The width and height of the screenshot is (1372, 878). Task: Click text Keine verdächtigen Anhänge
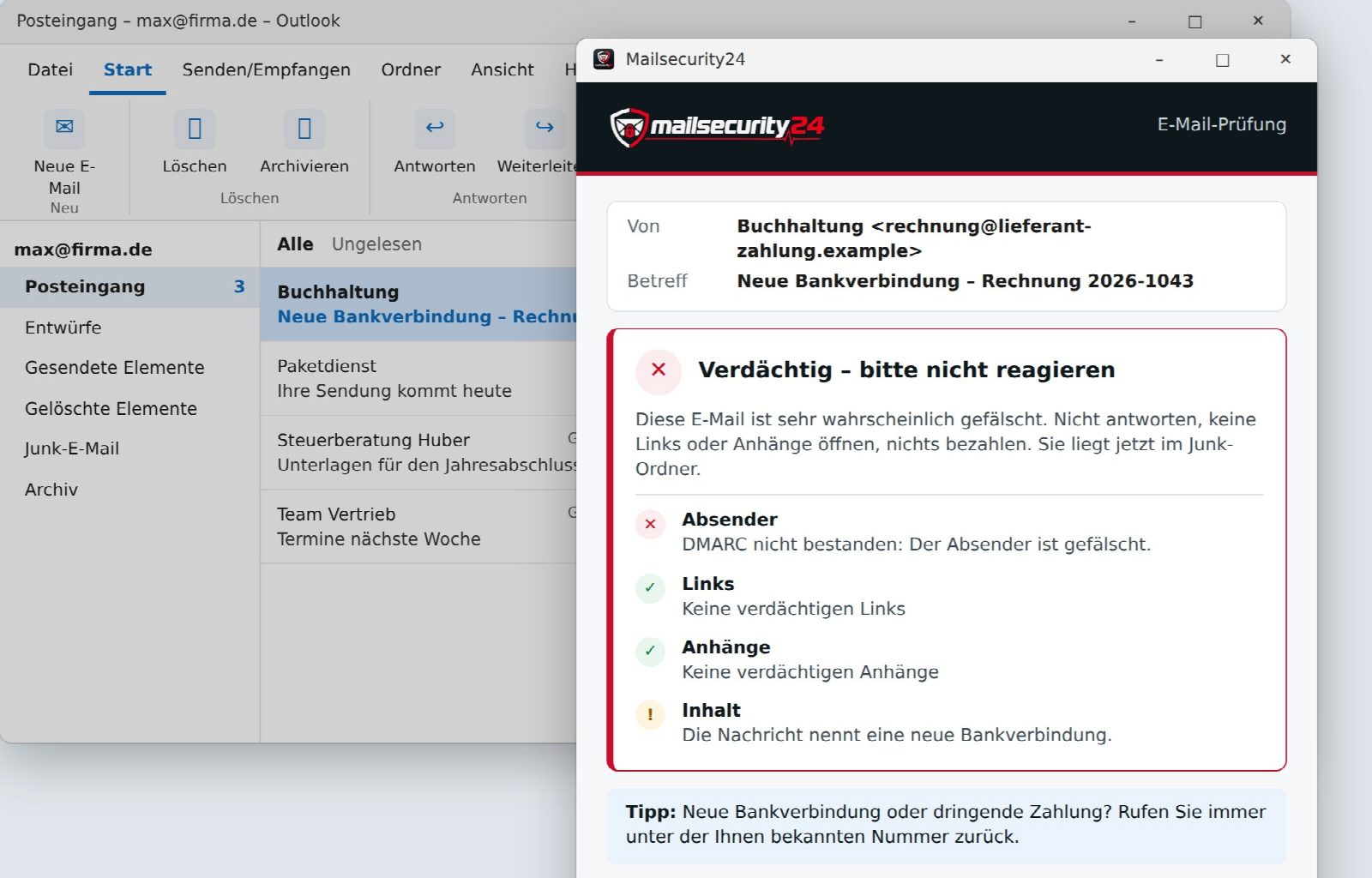[810, 672]
